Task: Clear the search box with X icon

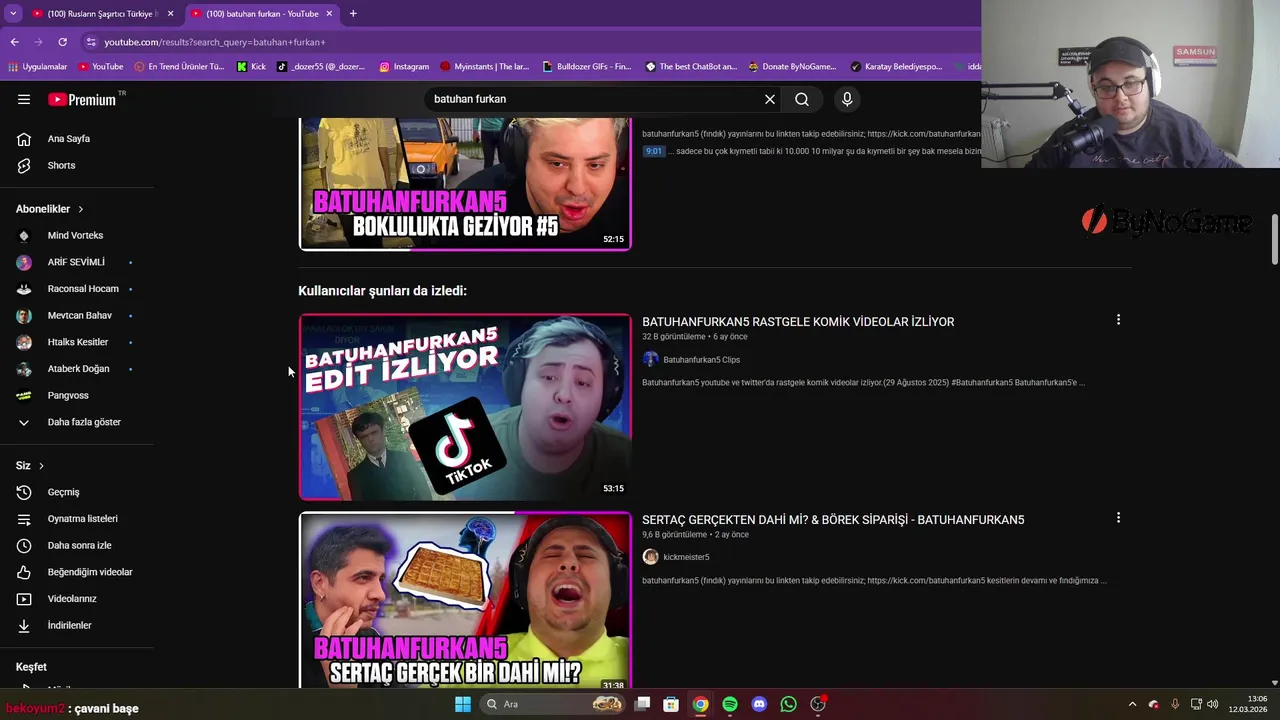Action: click(x=770, y=99)
